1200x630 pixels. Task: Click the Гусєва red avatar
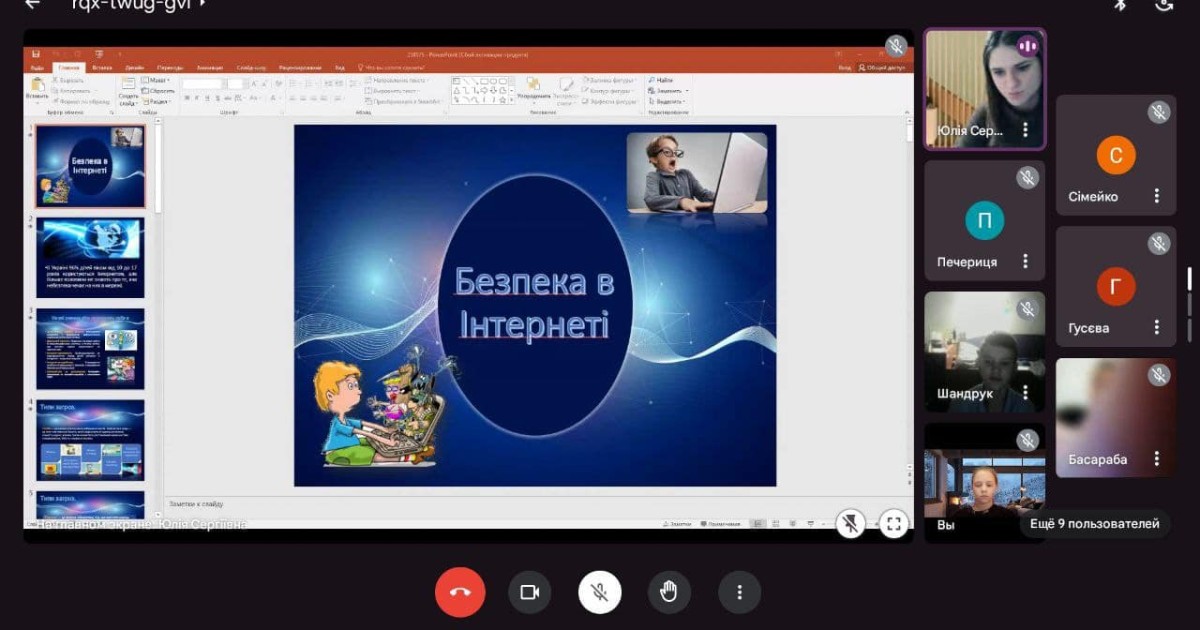point(1116,287)
